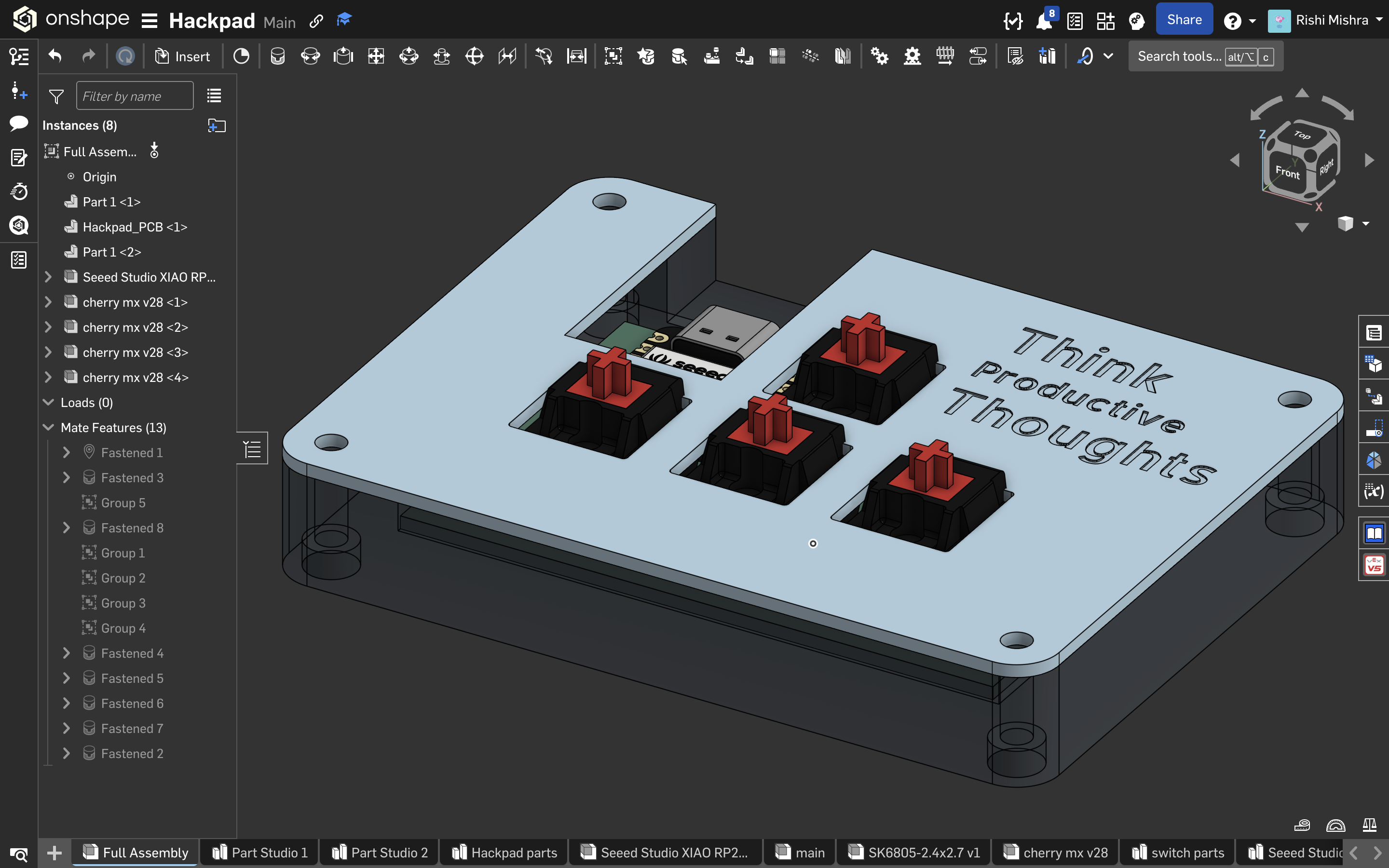Open the Variable table icon
This screenshot has width=1389, height=868.
coord(1374,491)
